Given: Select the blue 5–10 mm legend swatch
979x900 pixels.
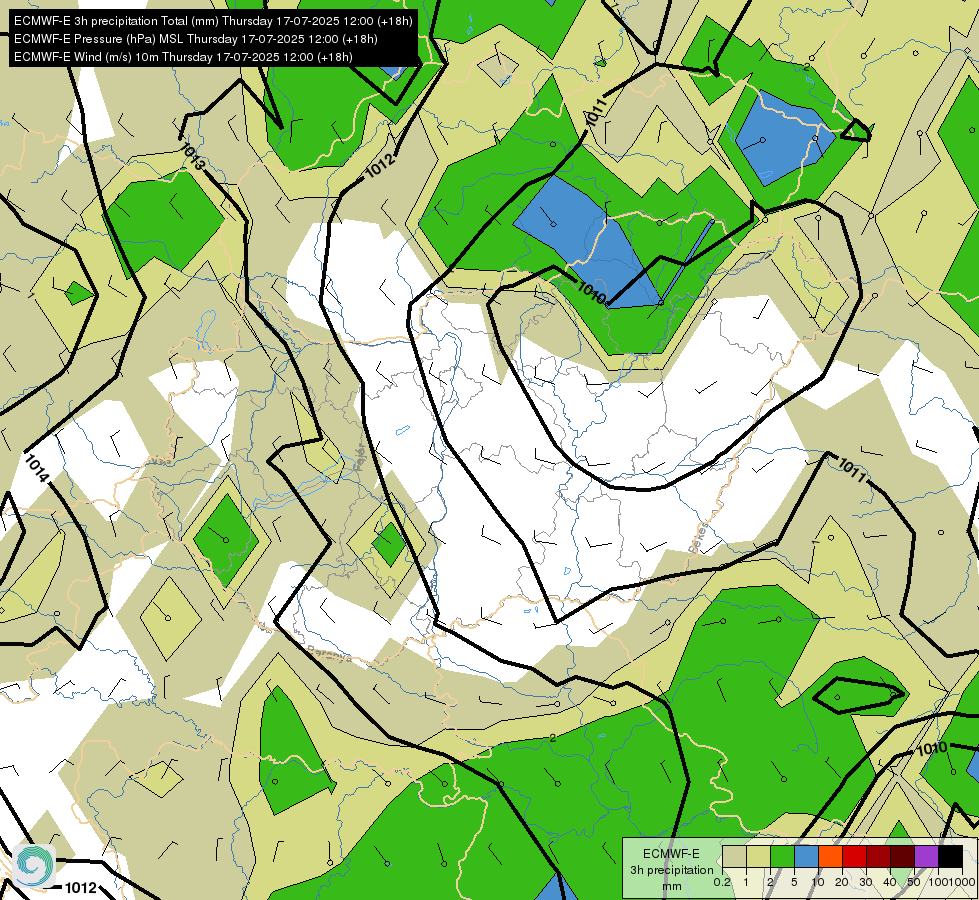Looking at the screenshot, I should (807, 857).
